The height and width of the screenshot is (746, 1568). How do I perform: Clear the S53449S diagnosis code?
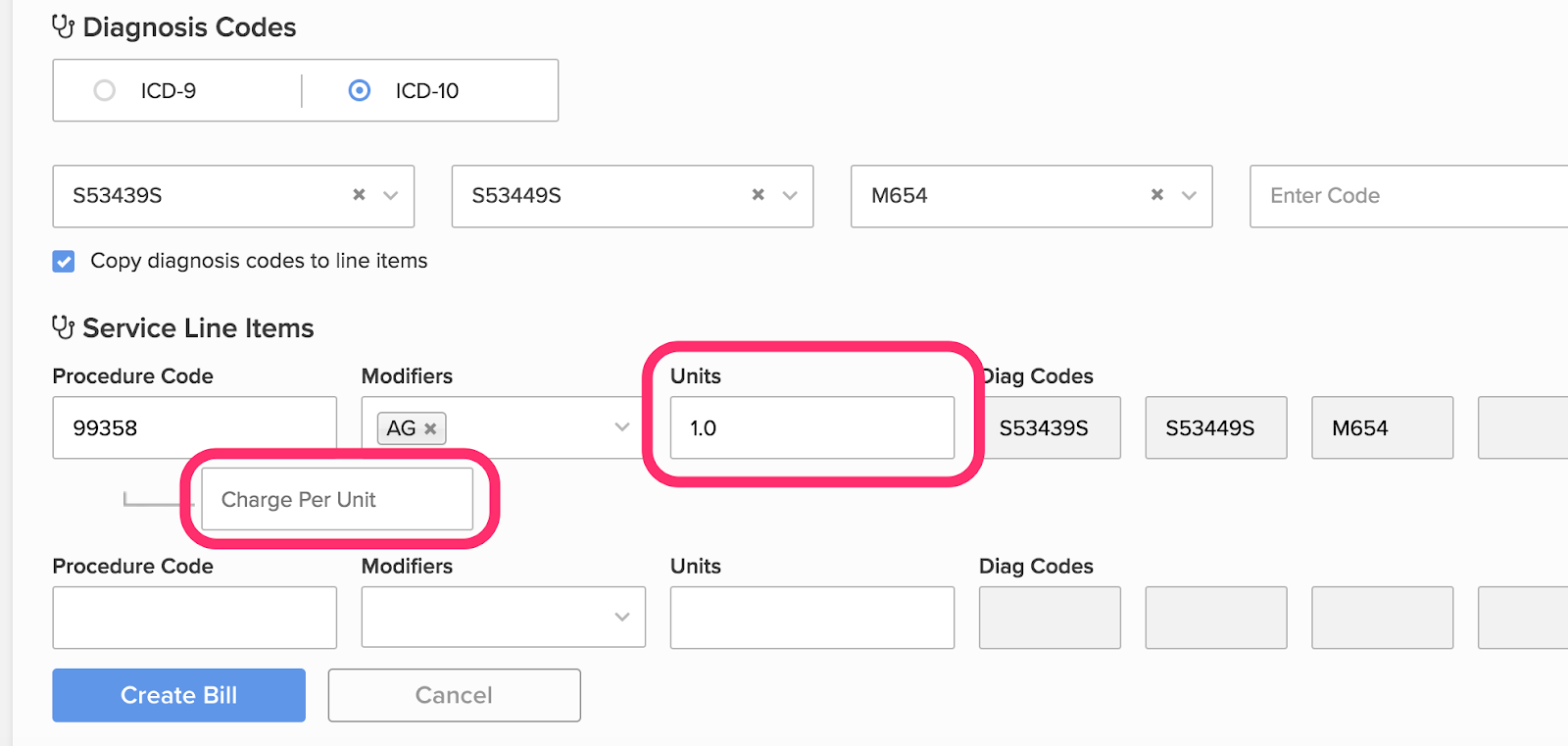point(758,195)
